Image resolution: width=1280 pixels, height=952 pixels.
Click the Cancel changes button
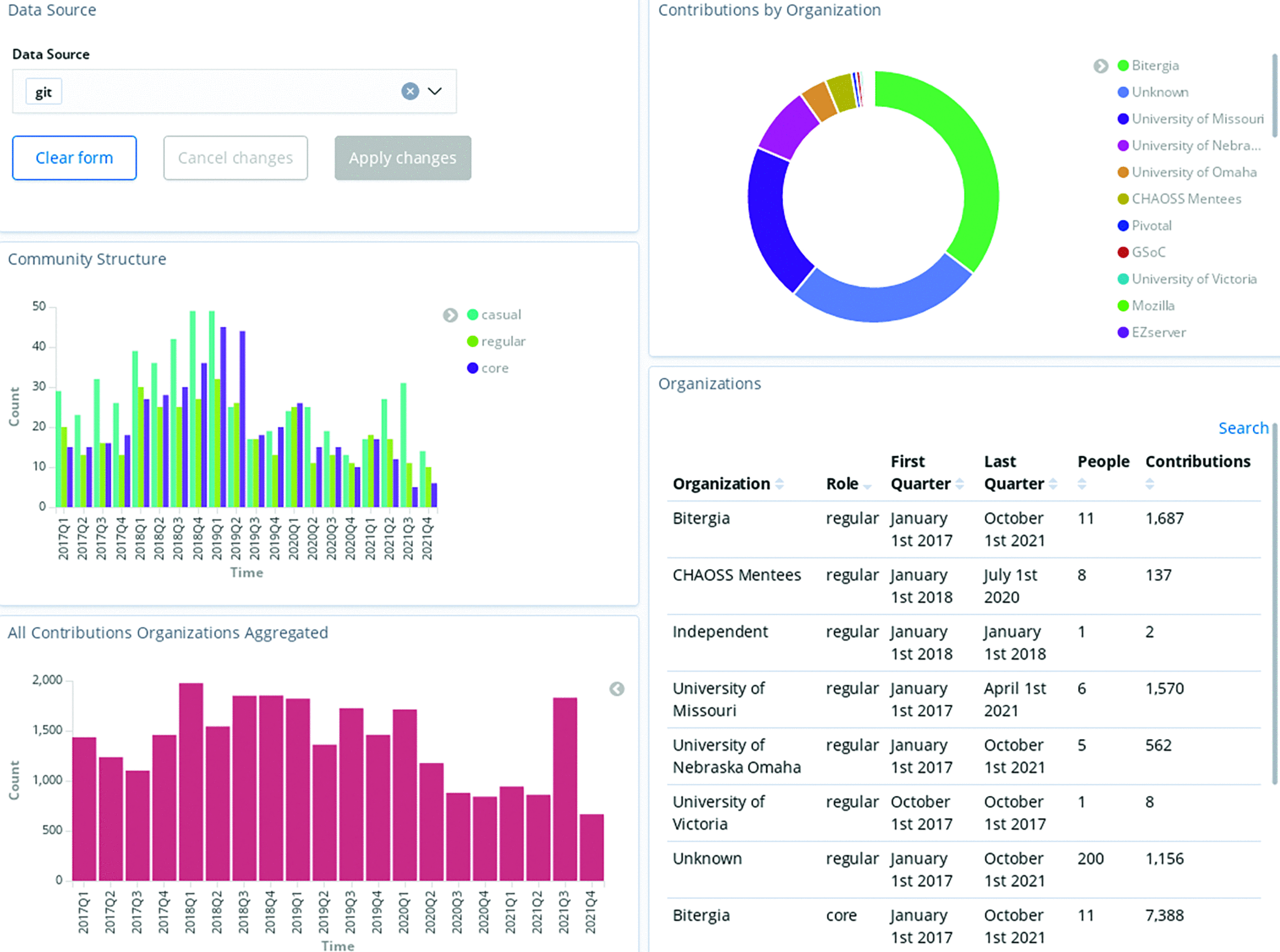pos(236,158)
